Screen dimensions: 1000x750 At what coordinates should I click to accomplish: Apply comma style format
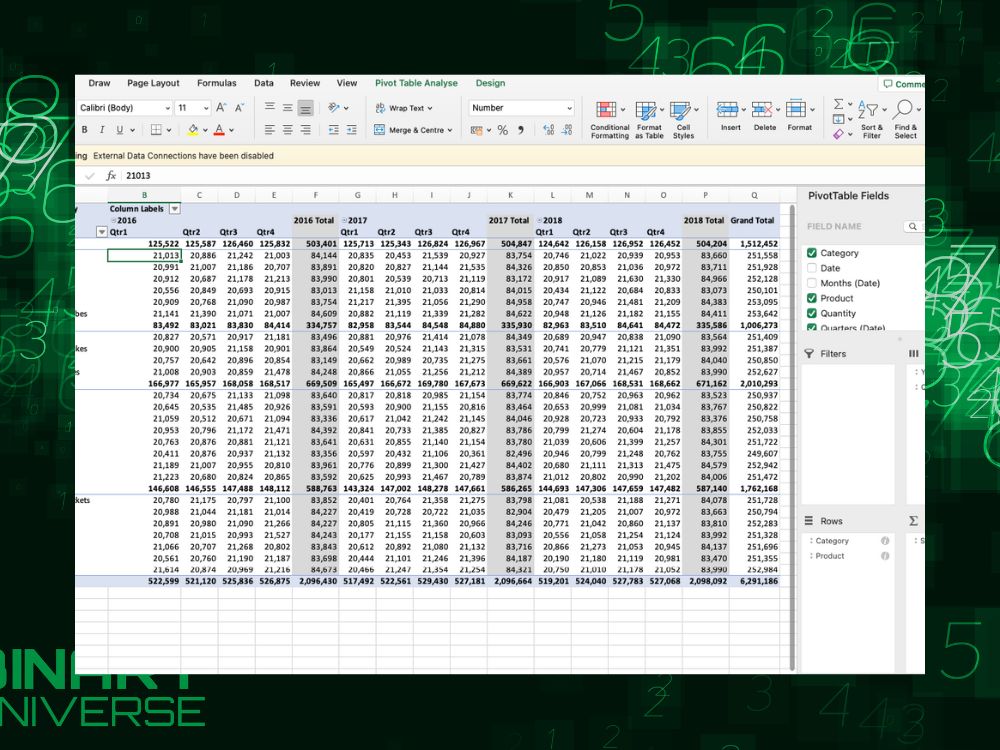coord(521,130)
